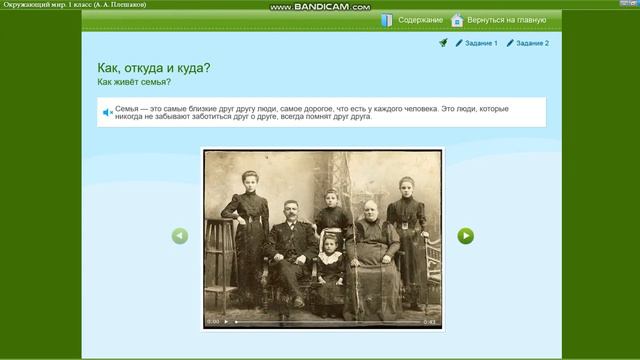
Task: Click the 0:00 elapsed time label
Action: point(213,322)
